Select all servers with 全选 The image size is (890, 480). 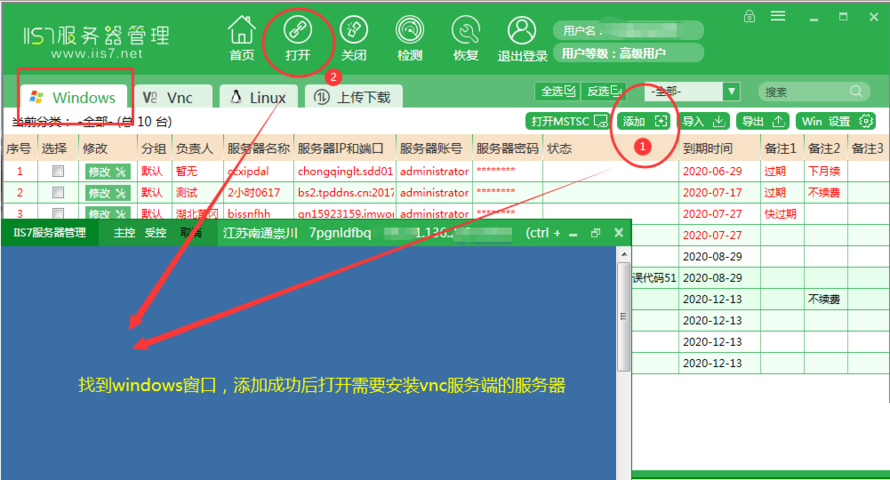pyautogui.click(x=557, y=91)
